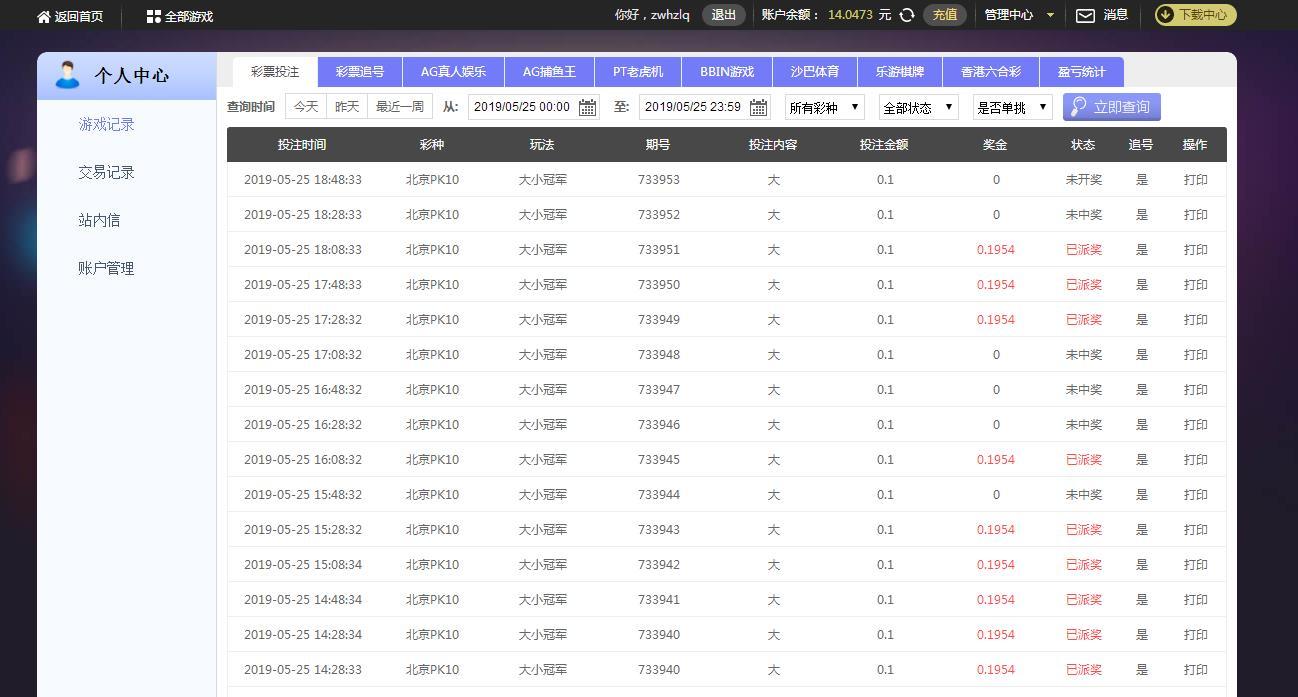Click the 未中奖 status in row 733948
1298x697 pixels.
[1084, 355]
